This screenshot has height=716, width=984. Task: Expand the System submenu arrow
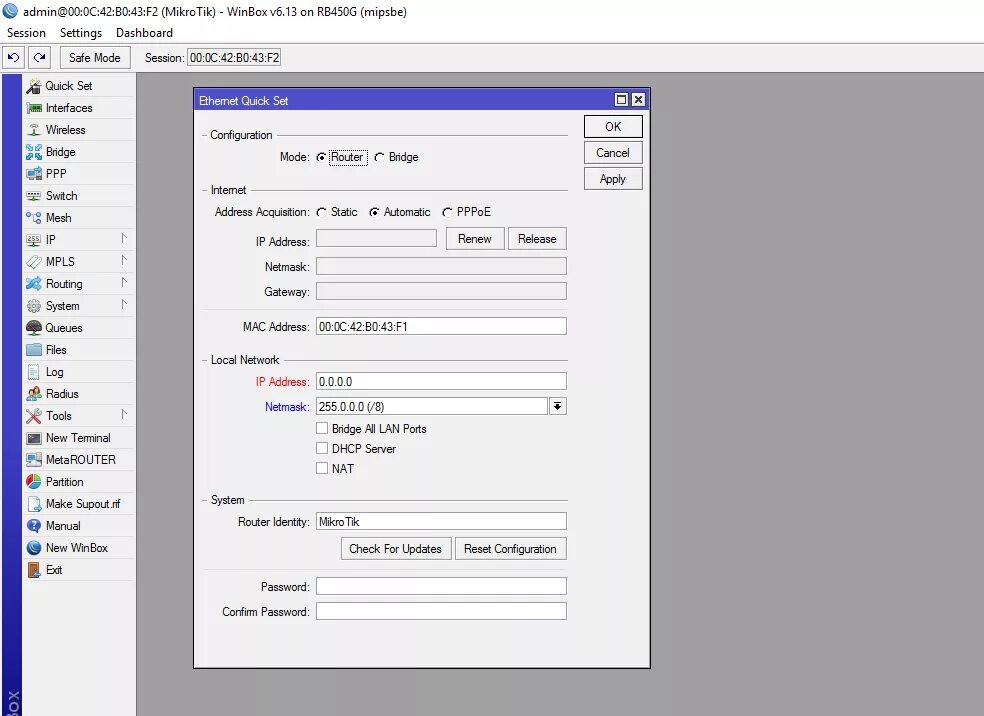[x=124, y=304]
